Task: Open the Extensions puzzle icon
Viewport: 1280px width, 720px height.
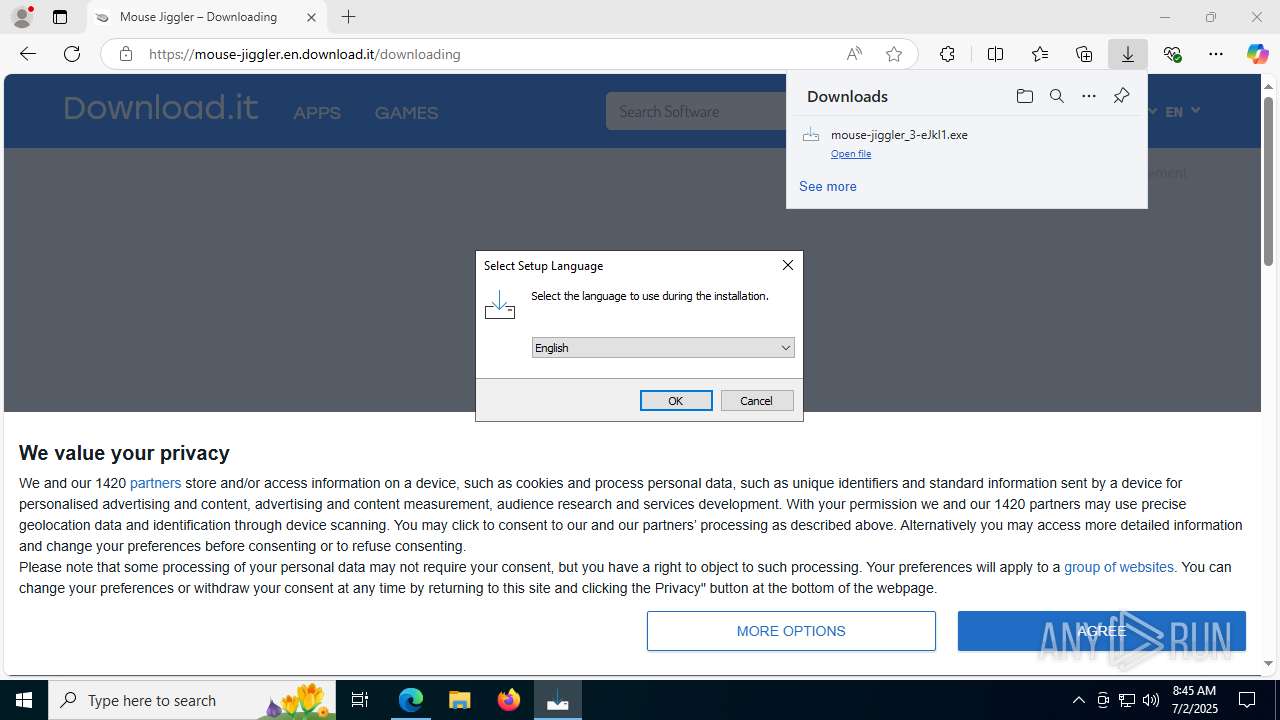Action: tap(947, 54)
